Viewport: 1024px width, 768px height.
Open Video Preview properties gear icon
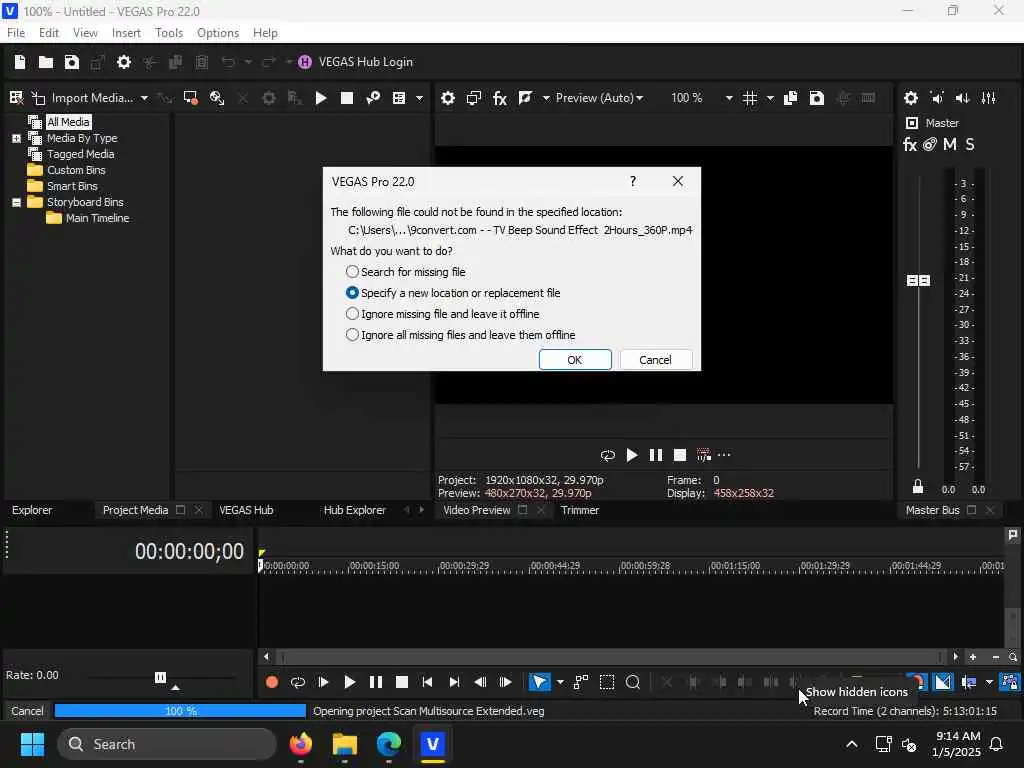447,98
